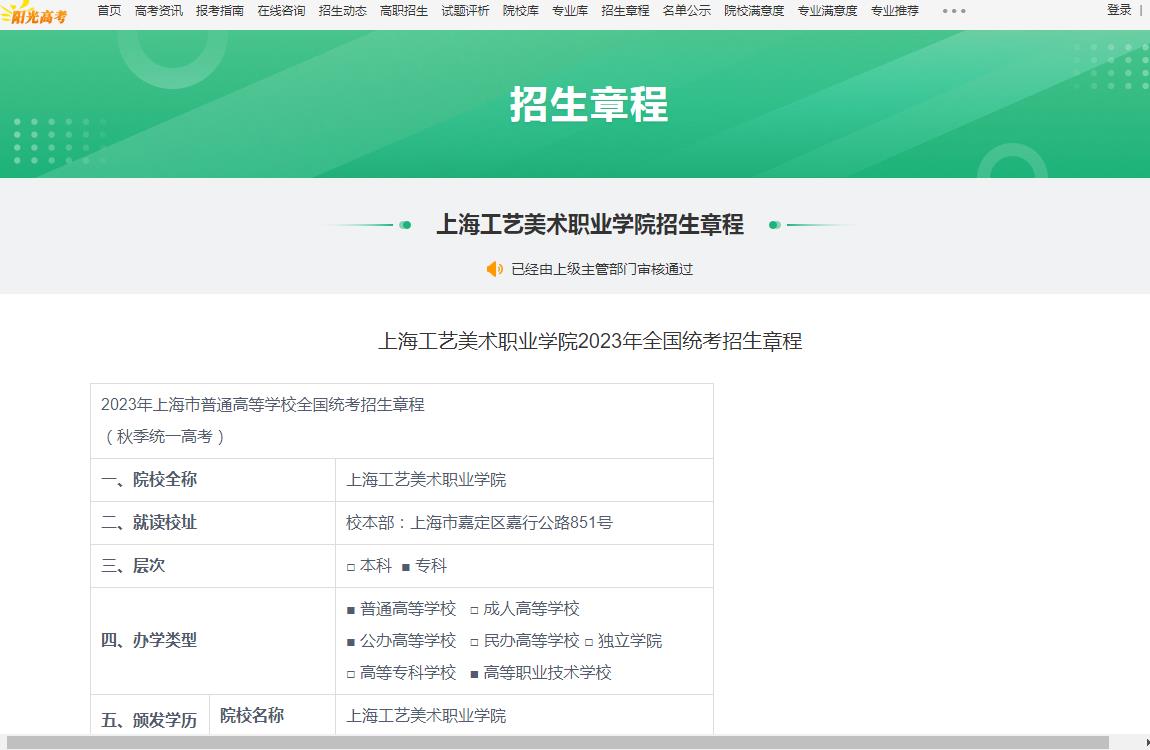Click the heading containing 2023年全国统考招生章程 above the table
This screenshot has width=1150, height=750.
pyautogui.click(x=590, y=341)
